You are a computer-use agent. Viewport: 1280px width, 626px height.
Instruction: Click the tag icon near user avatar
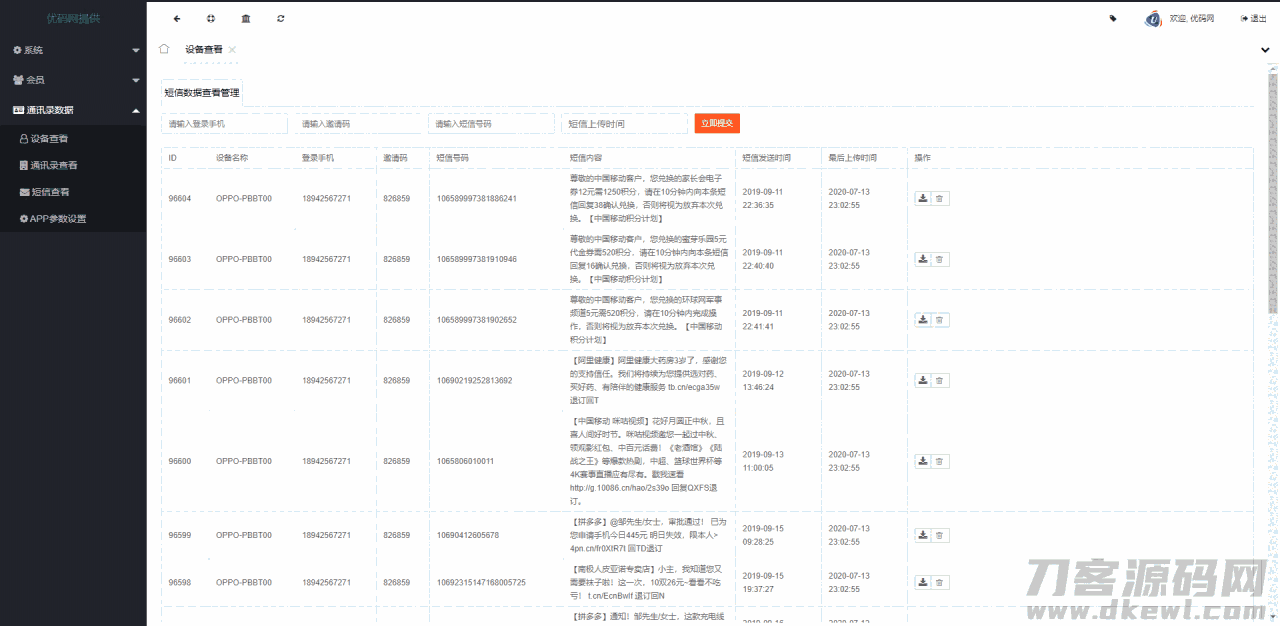pyautogui.click(x=1113, y=18)
